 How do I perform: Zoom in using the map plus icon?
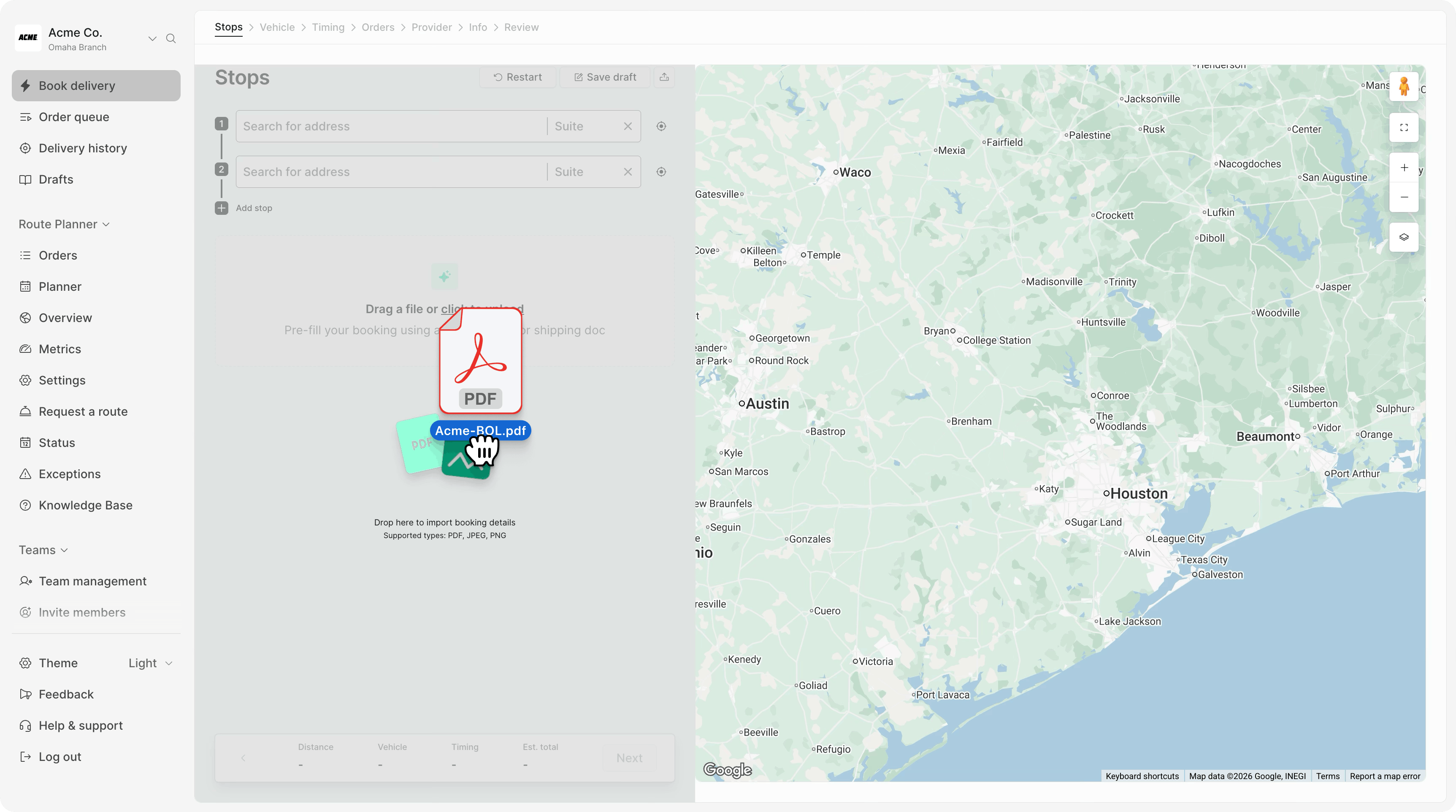point(1404,167)
